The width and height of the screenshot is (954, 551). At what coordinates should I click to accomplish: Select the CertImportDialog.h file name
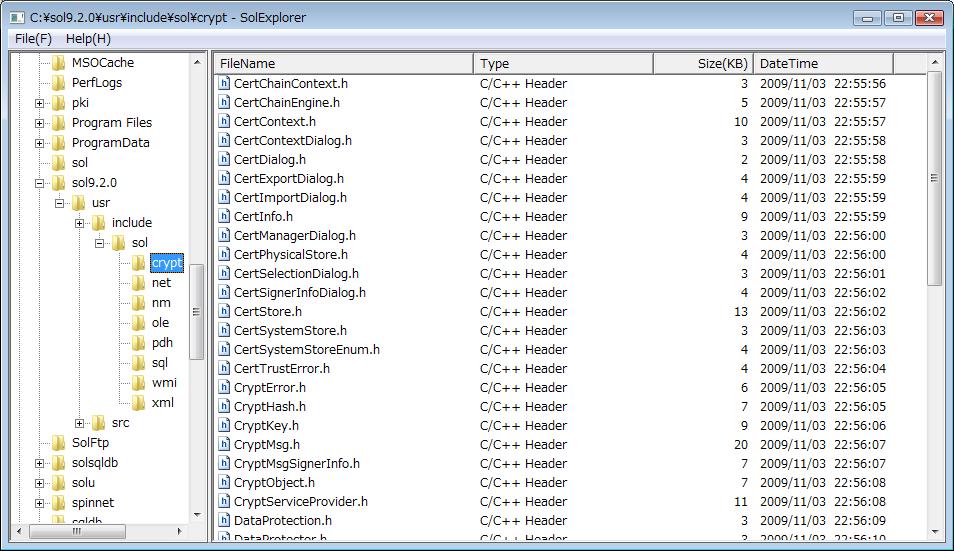point(290,198)
